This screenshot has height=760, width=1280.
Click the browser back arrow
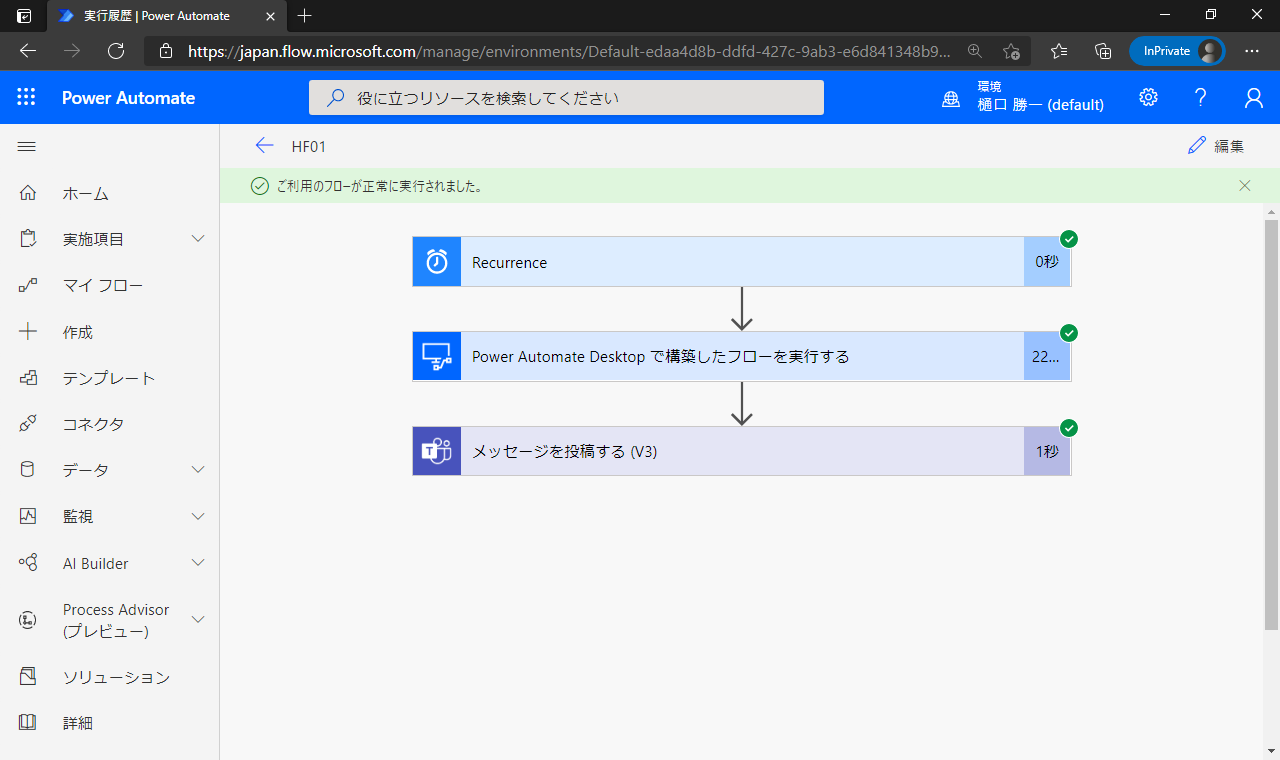point(28,51)
